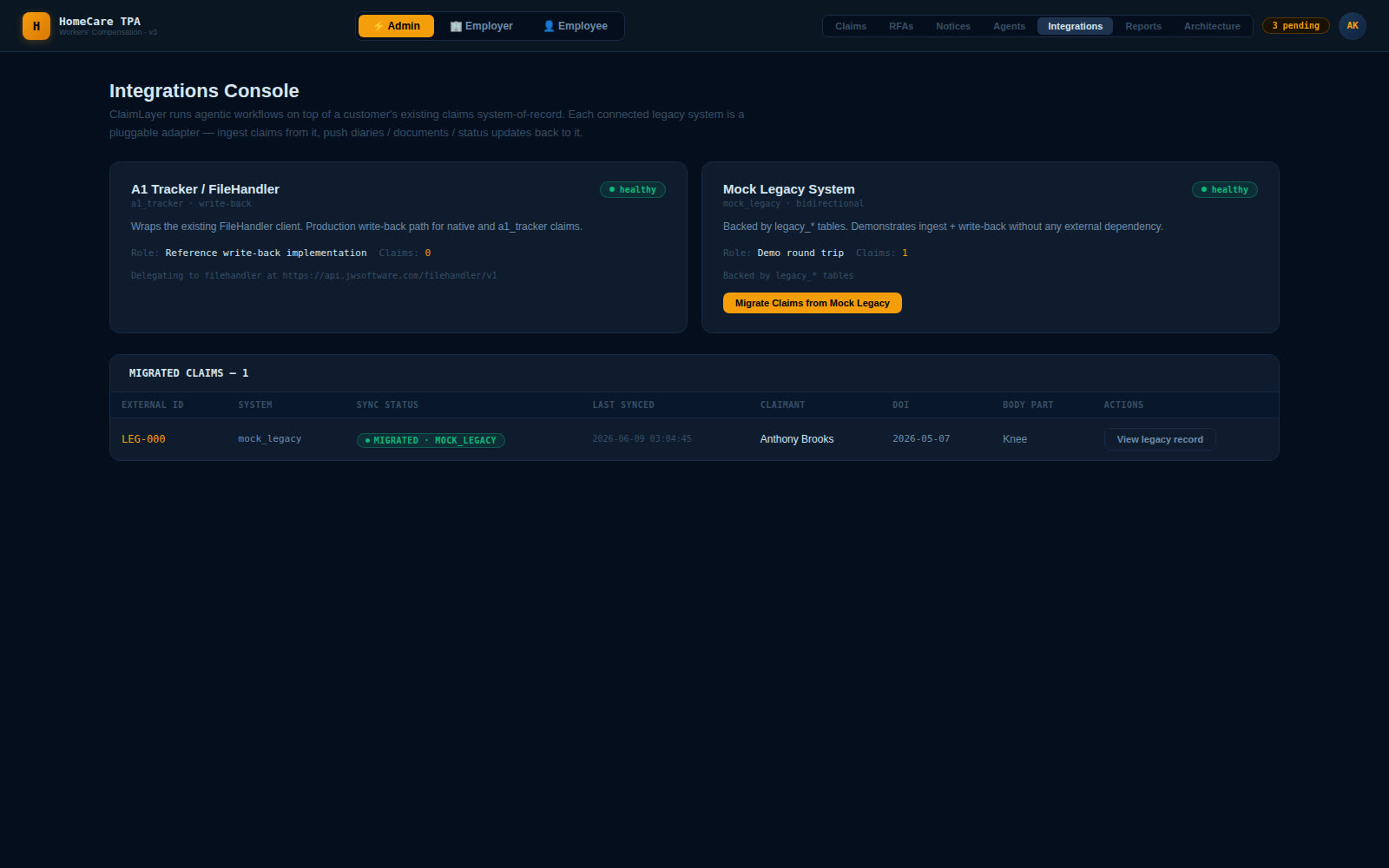Click the LAST SYNCED column header
This screenshot has width=1389, height=868.
coord(623,405)
